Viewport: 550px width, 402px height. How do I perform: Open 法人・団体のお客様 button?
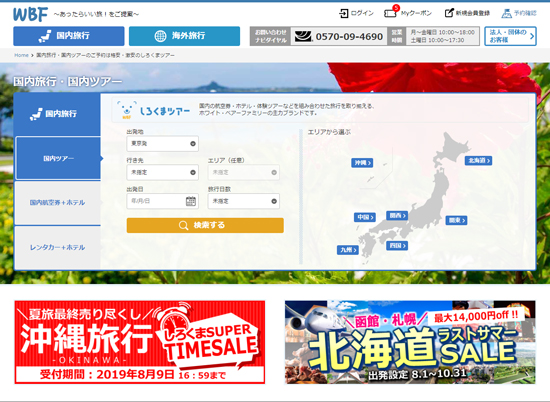[510, 36]
